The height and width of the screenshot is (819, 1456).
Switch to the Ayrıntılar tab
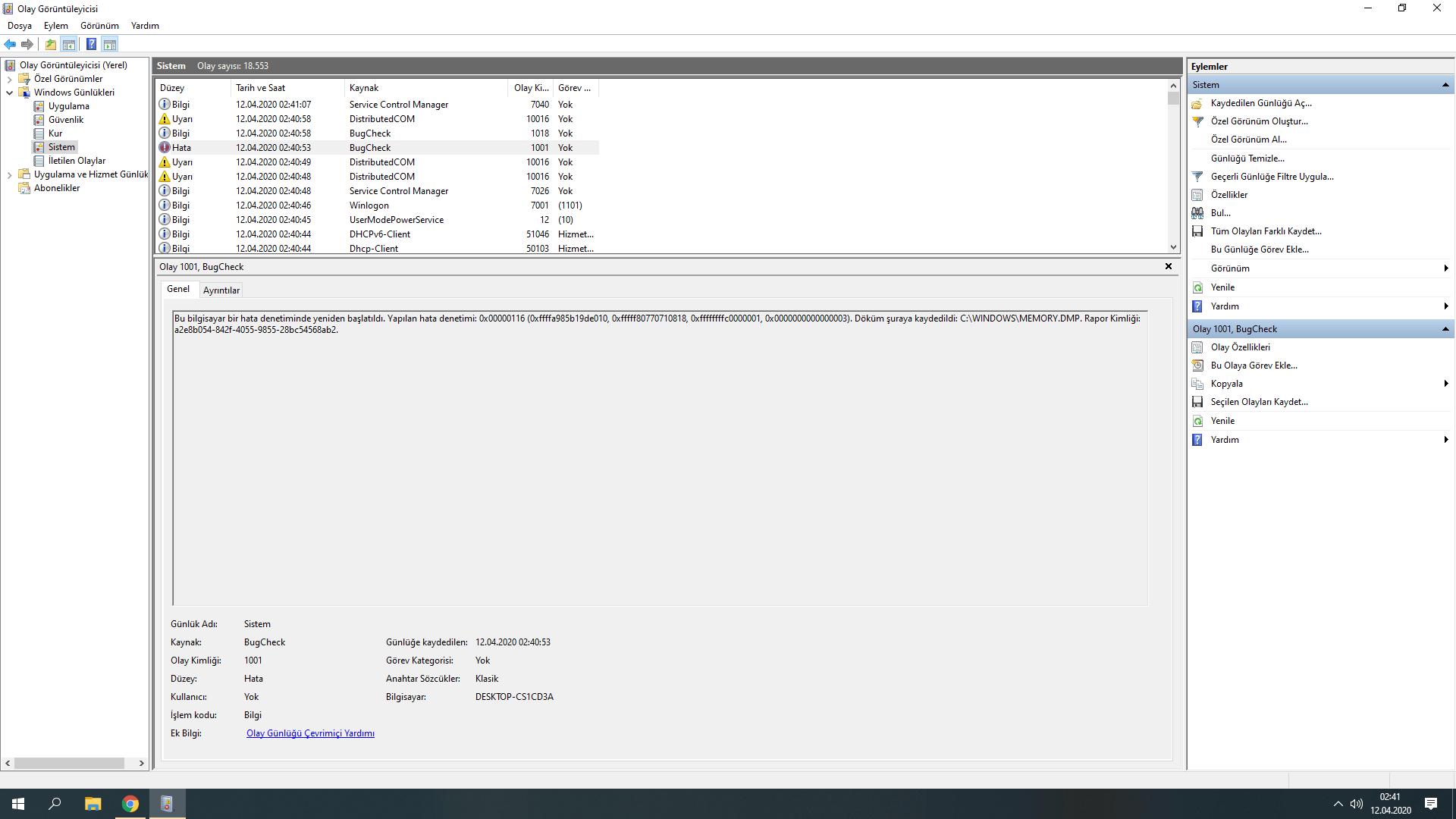221,290
